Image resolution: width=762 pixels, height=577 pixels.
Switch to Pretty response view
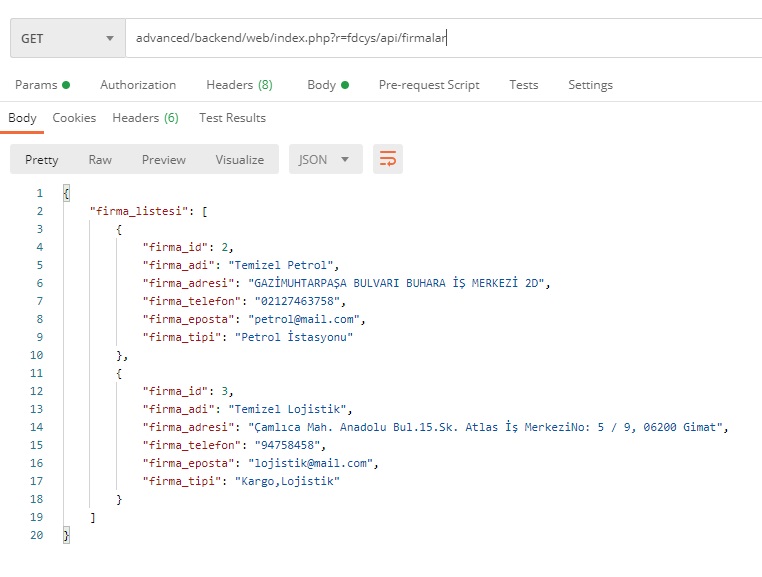point(42,159)
